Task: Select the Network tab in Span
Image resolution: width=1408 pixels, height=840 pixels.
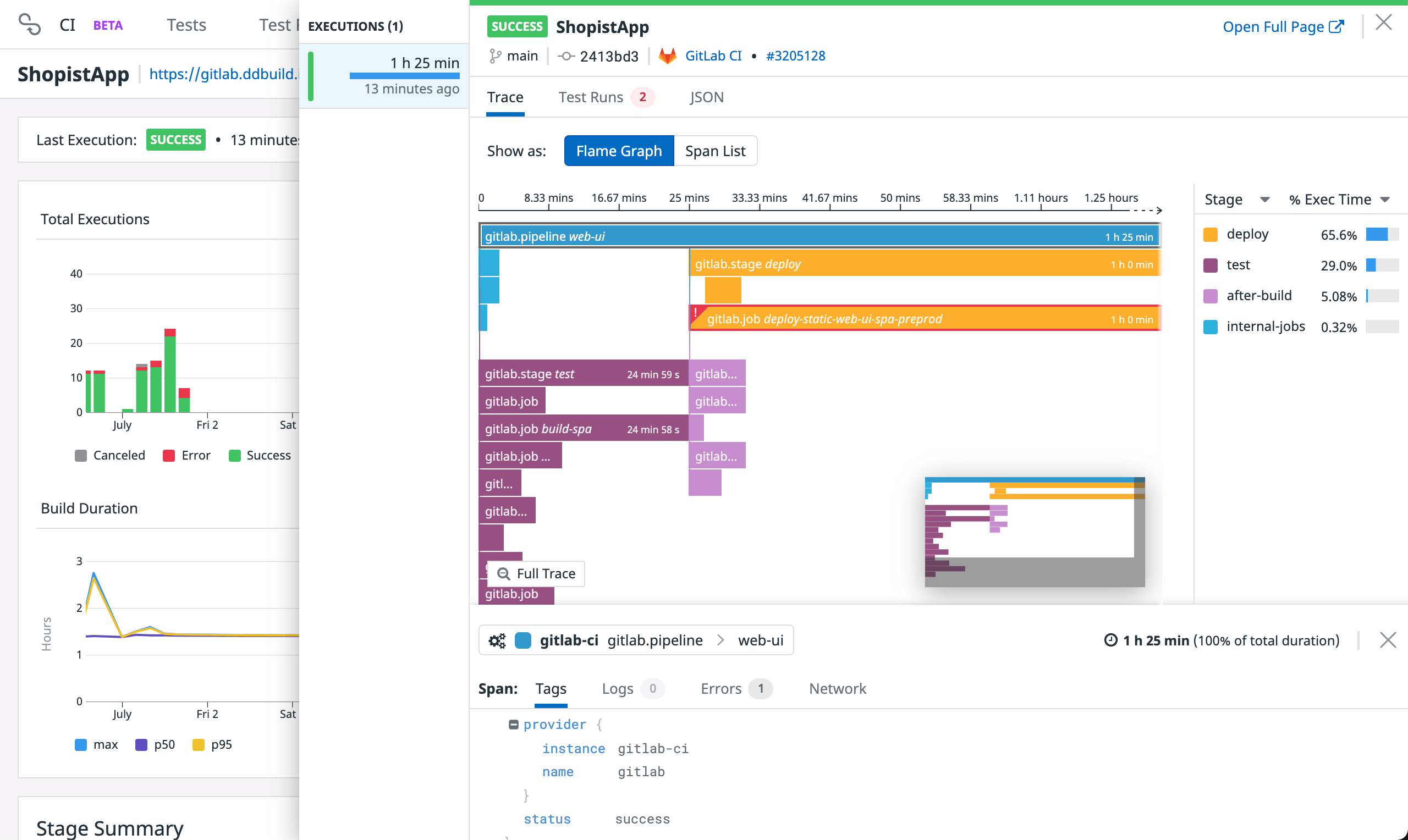Action: pos(838,688)
